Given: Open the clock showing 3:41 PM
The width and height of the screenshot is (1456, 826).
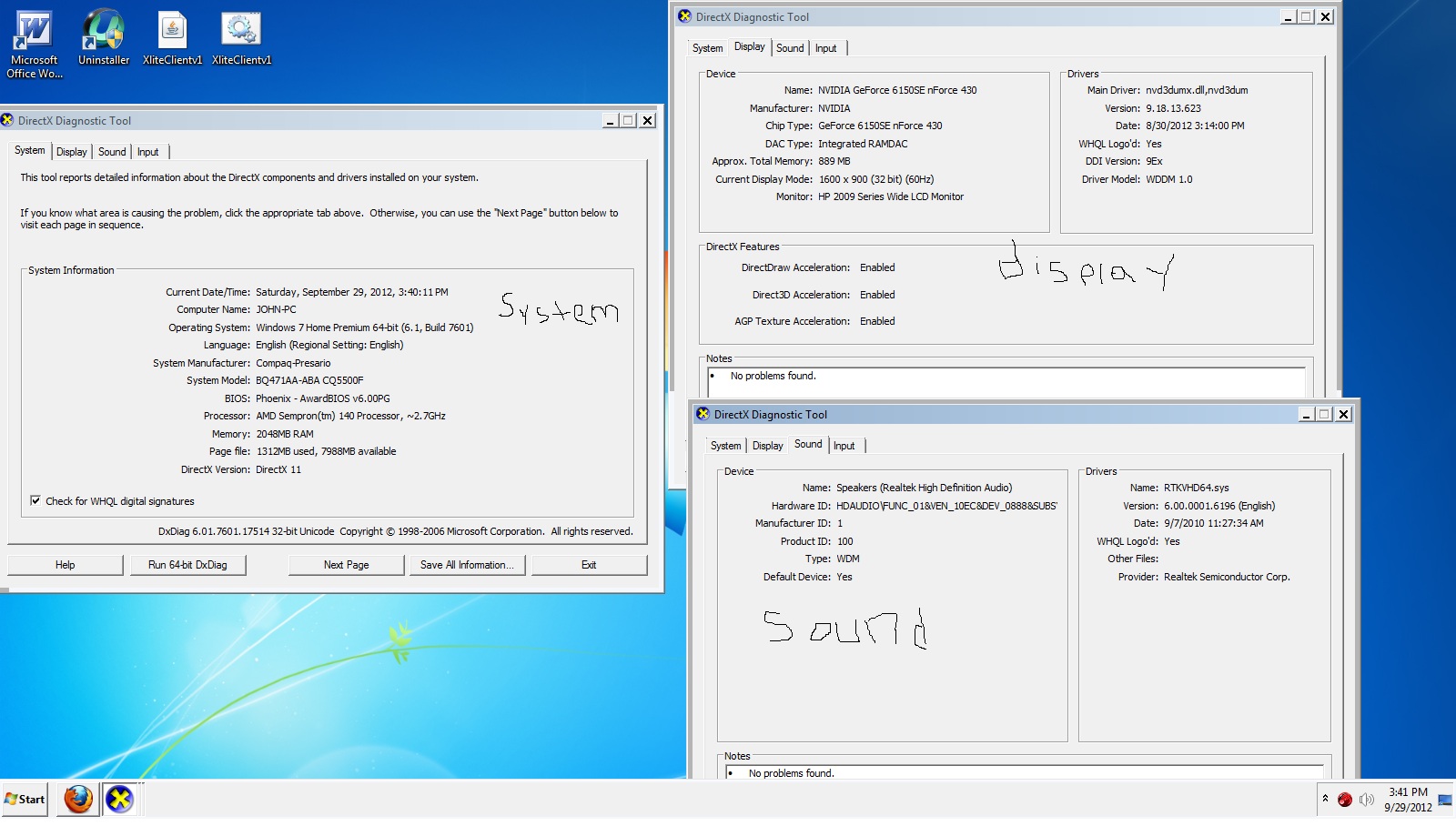Looking at the screenshot, I should (1408, 800).
